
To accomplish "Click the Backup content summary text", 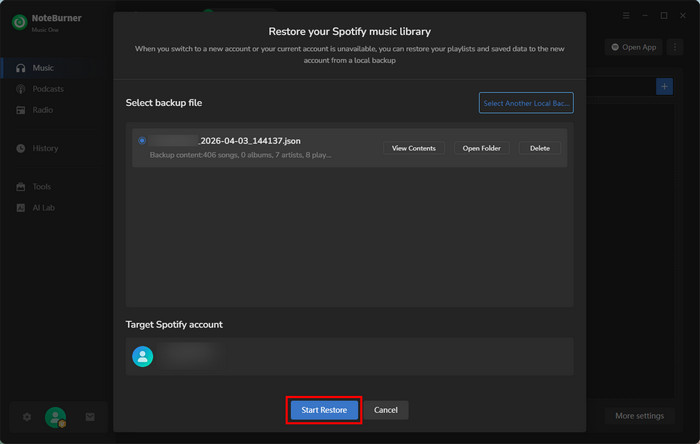I will click(x=240, y=155).
